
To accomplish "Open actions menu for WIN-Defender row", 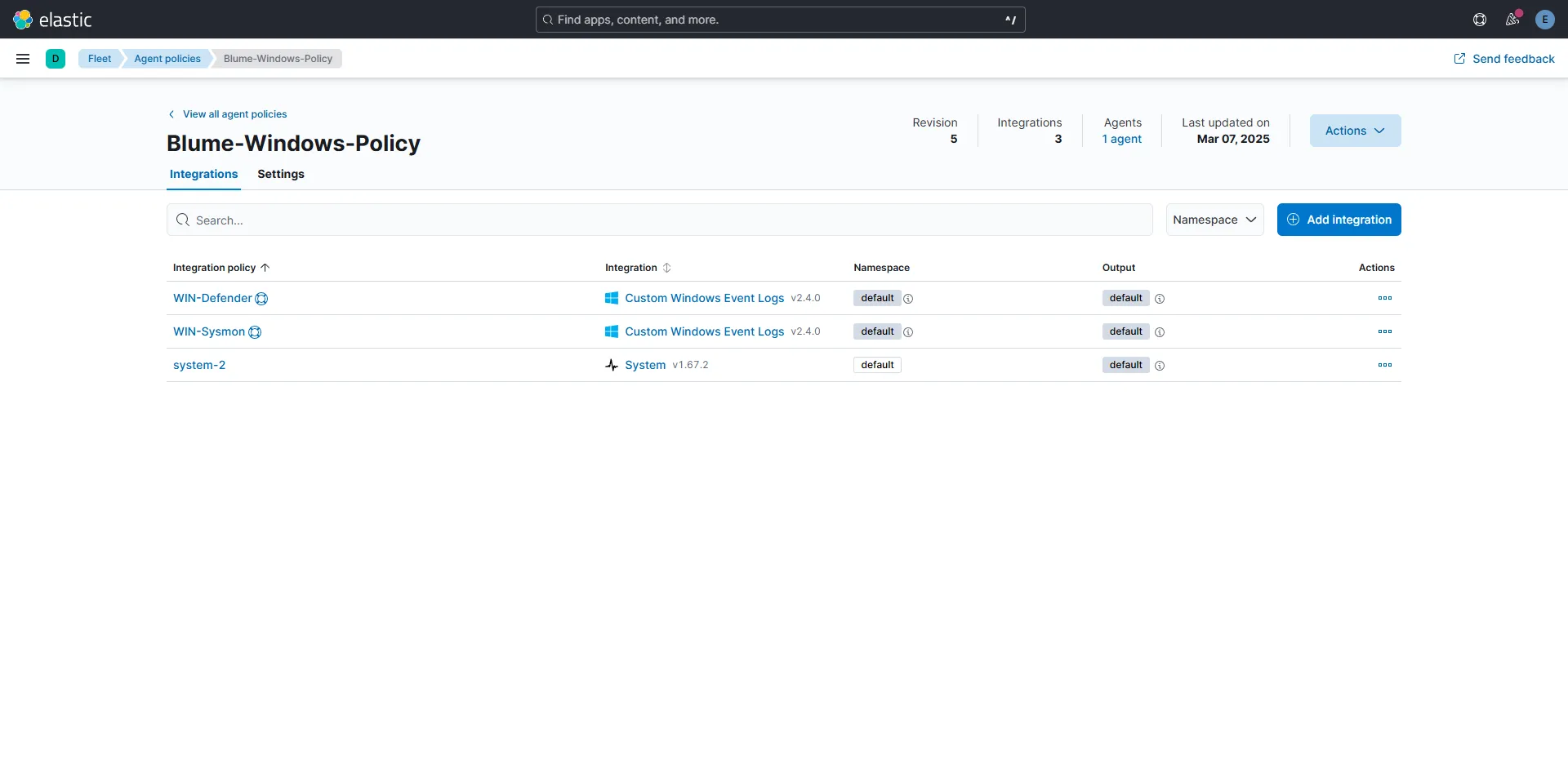I will click(1384, 298).
